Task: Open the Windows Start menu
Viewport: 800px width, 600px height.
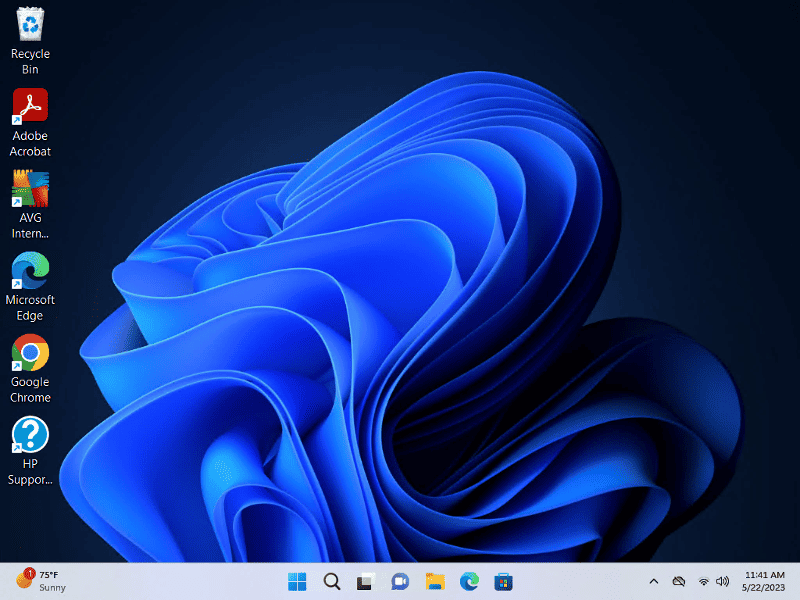Action: point(298,581)
